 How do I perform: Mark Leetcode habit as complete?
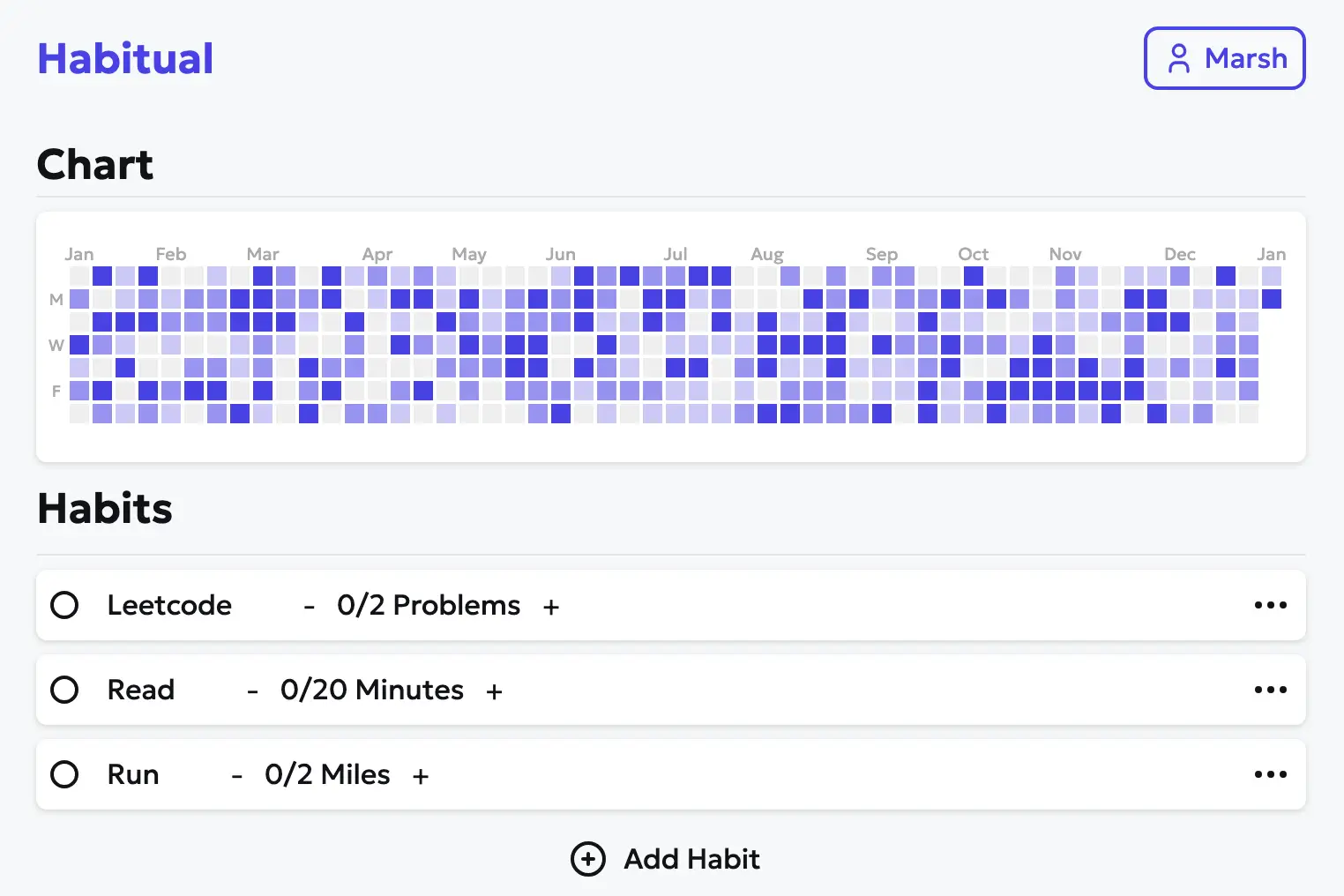point(64,605)
